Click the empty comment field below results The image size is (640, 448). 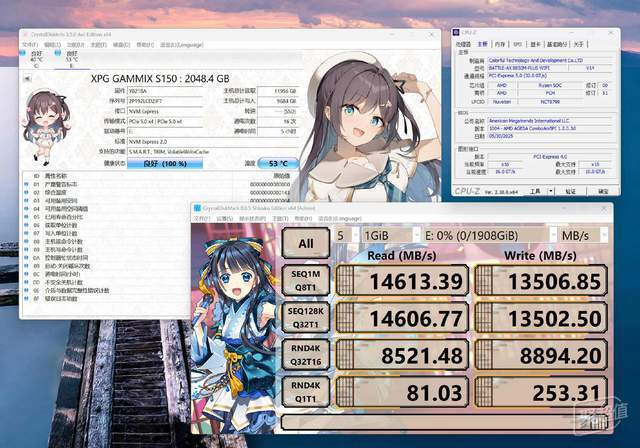(444, 422)
